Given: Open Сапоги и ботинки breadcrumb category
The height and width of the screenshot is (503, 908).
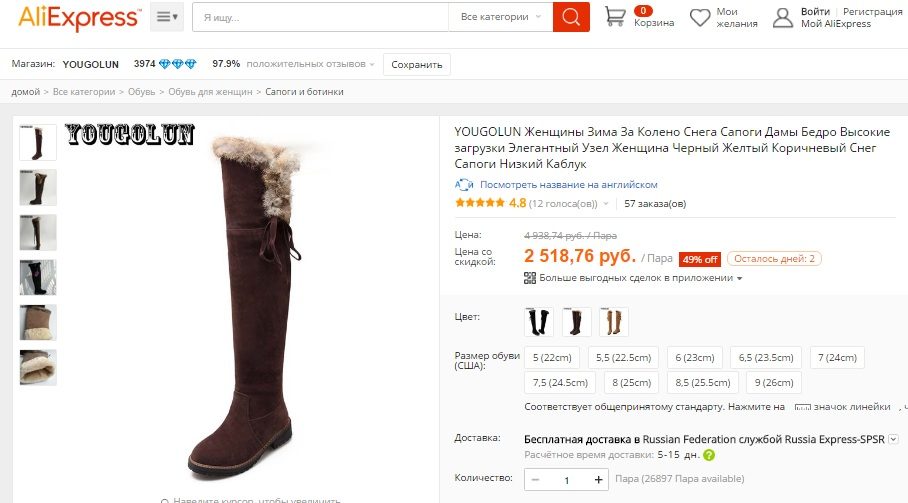Looking at the screenshot, I should [x=304, y=91].
